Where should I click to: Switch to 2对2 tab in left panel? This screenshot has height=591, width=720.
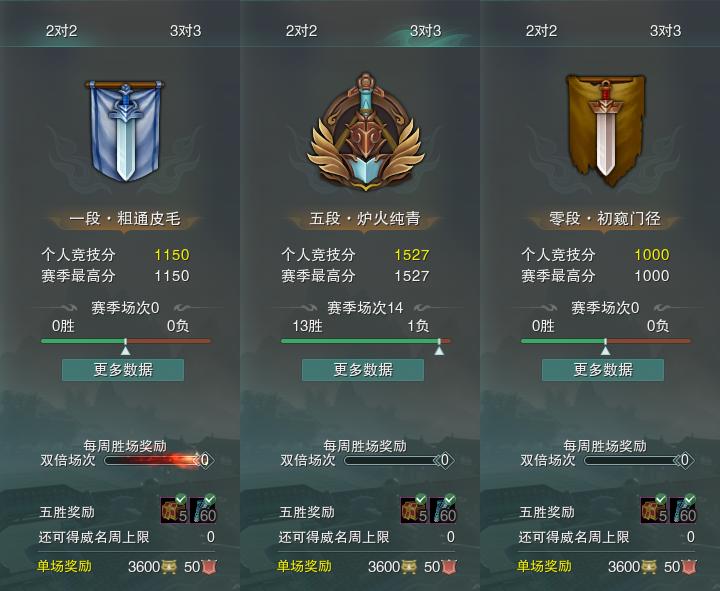(x=62, y=31)
